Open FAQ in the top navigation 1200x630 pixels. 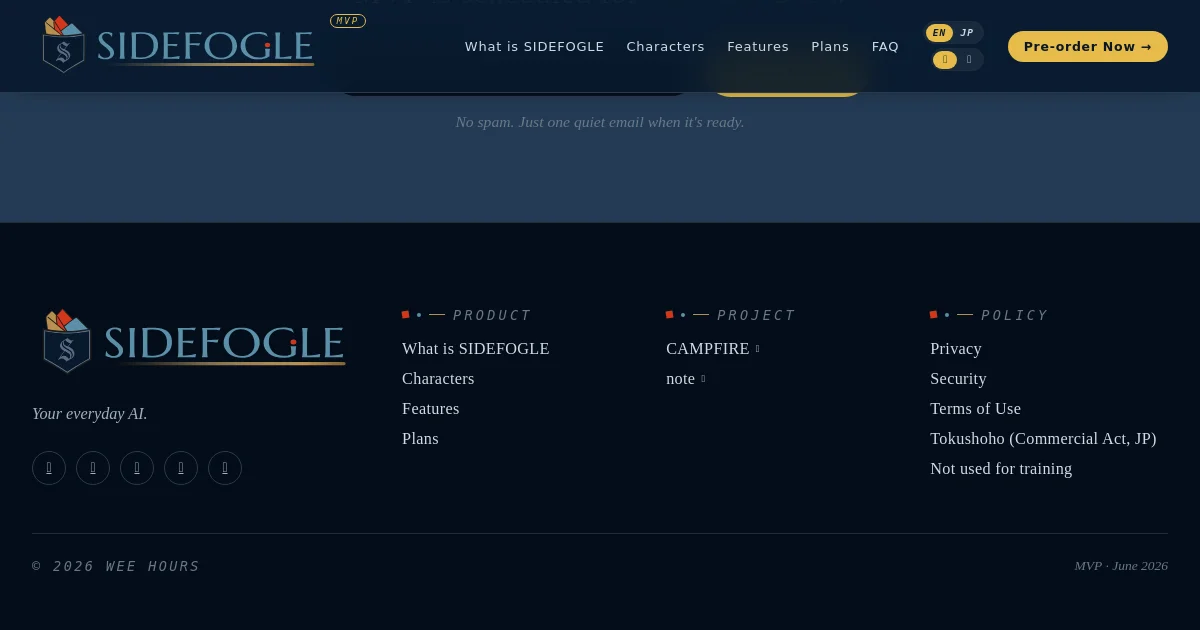[885, 47]
